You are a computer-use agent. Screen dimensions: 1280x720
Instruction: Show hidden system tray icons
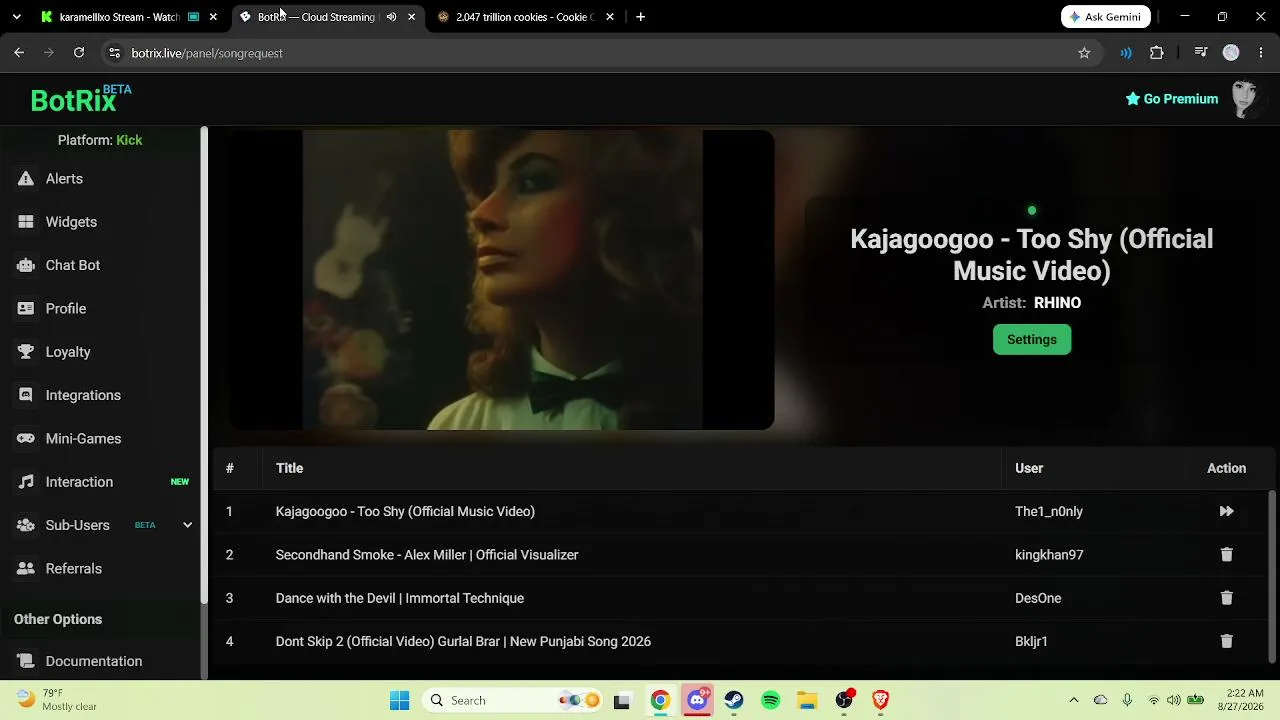[1074, 700]
